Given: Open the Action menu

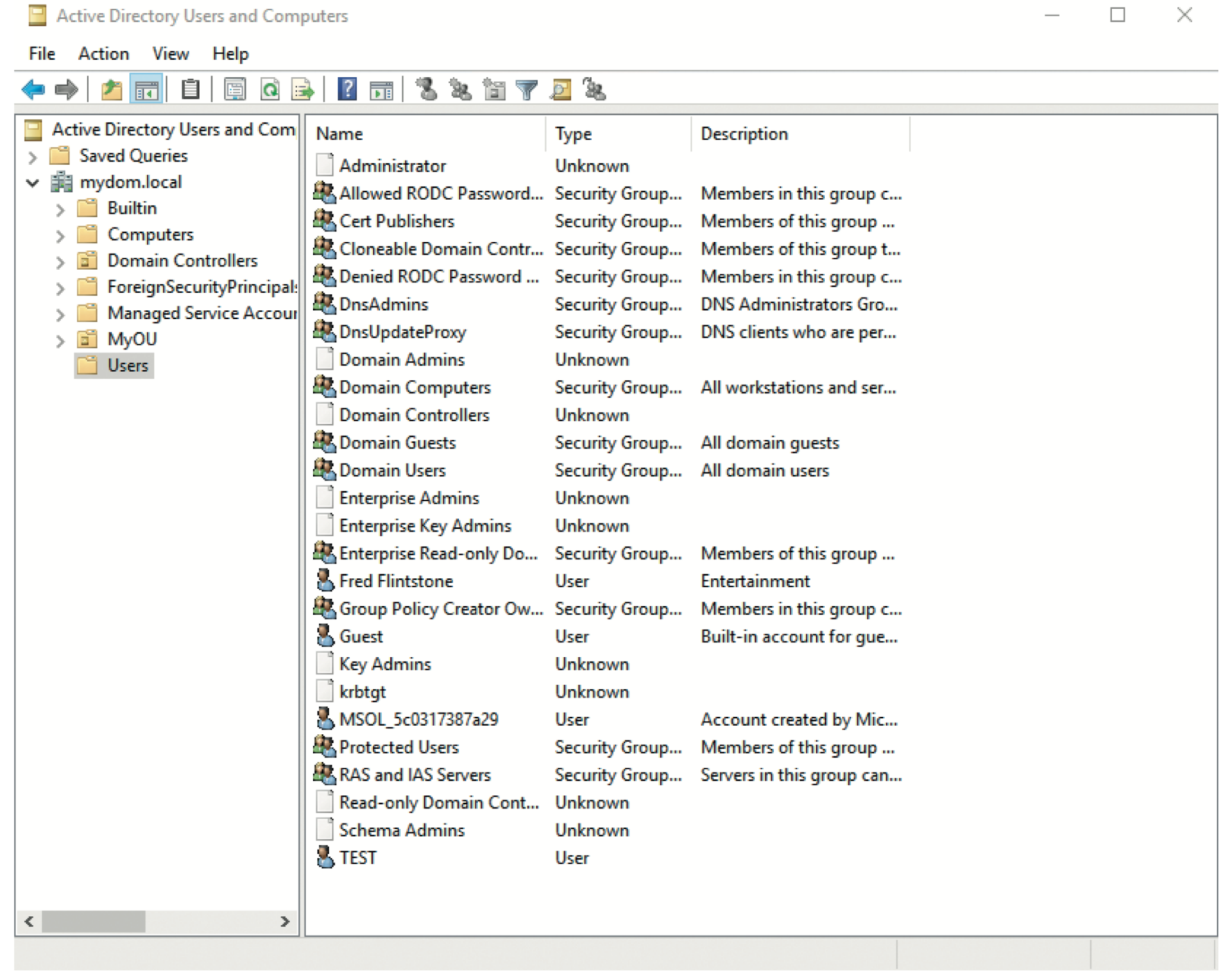Looking at the screenshot, I should coord(103,54).
